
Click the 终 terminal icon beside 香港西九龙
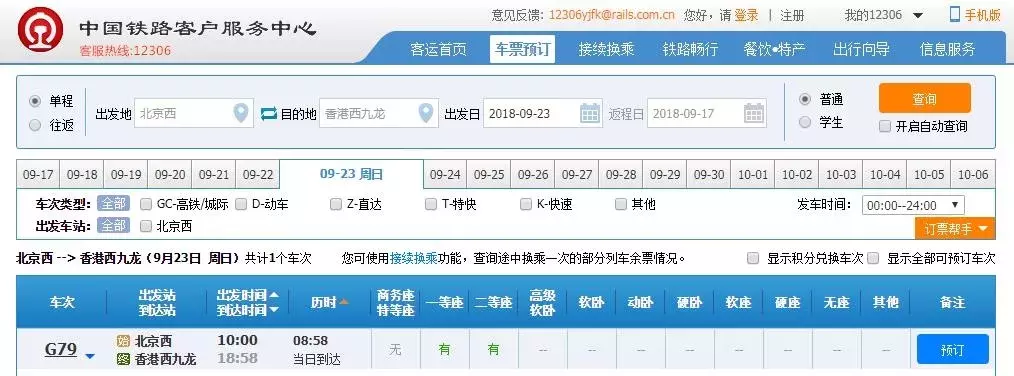(x=124, y=359)
